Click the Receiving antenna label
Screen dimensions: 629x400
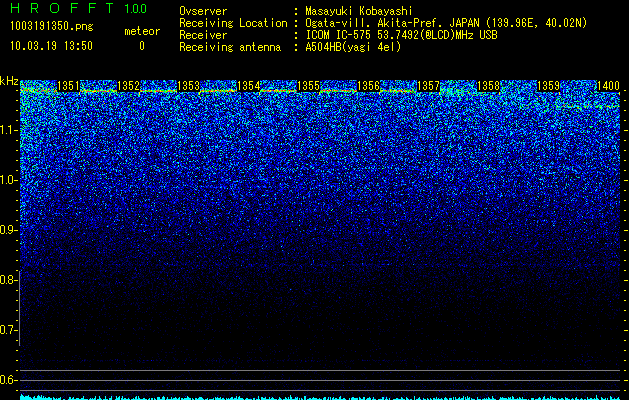point(230,47)
